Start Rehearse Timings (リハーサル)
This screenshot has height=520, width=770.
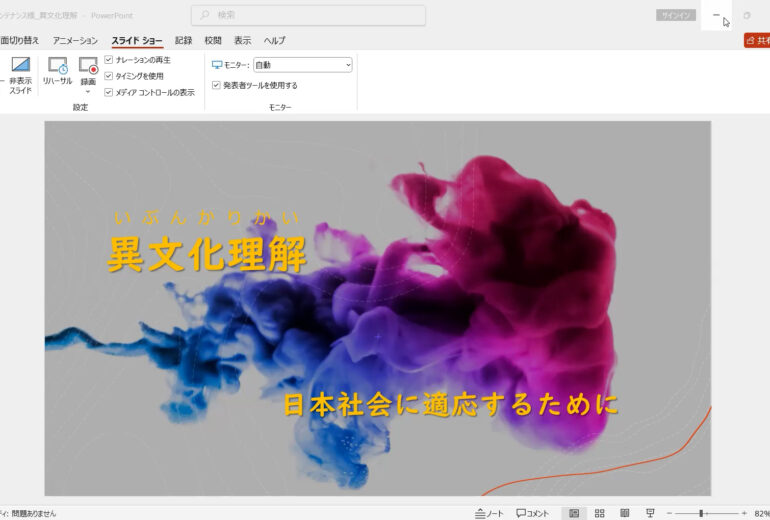(57, 66)
